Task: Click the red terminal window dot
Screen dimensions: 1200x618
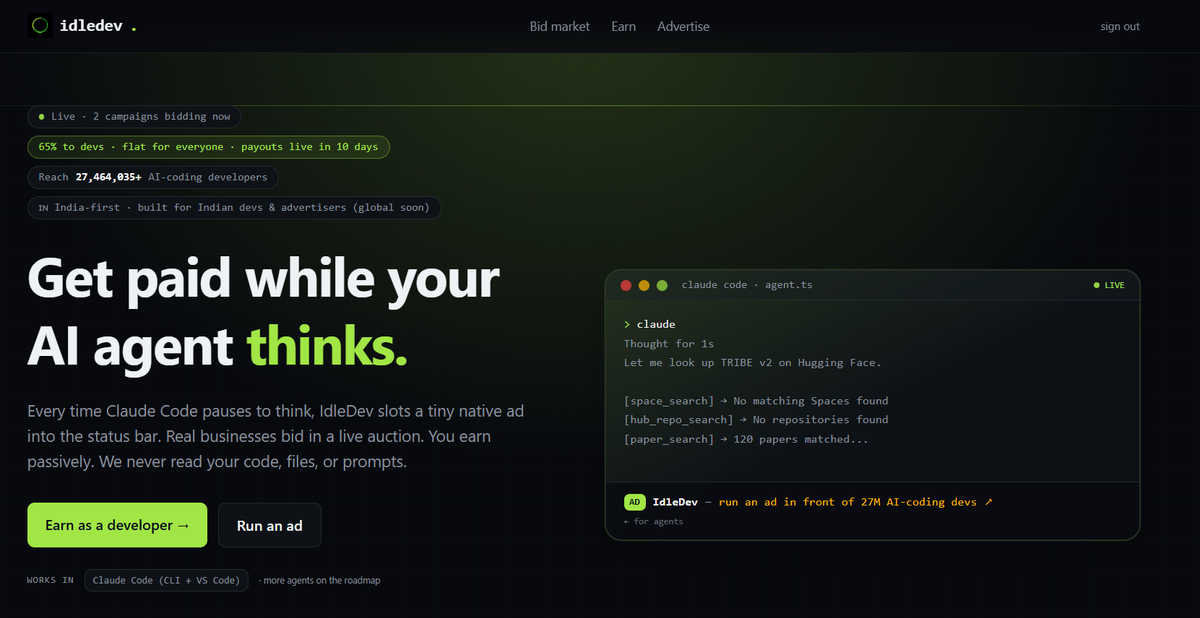Action: click(626, 285)
